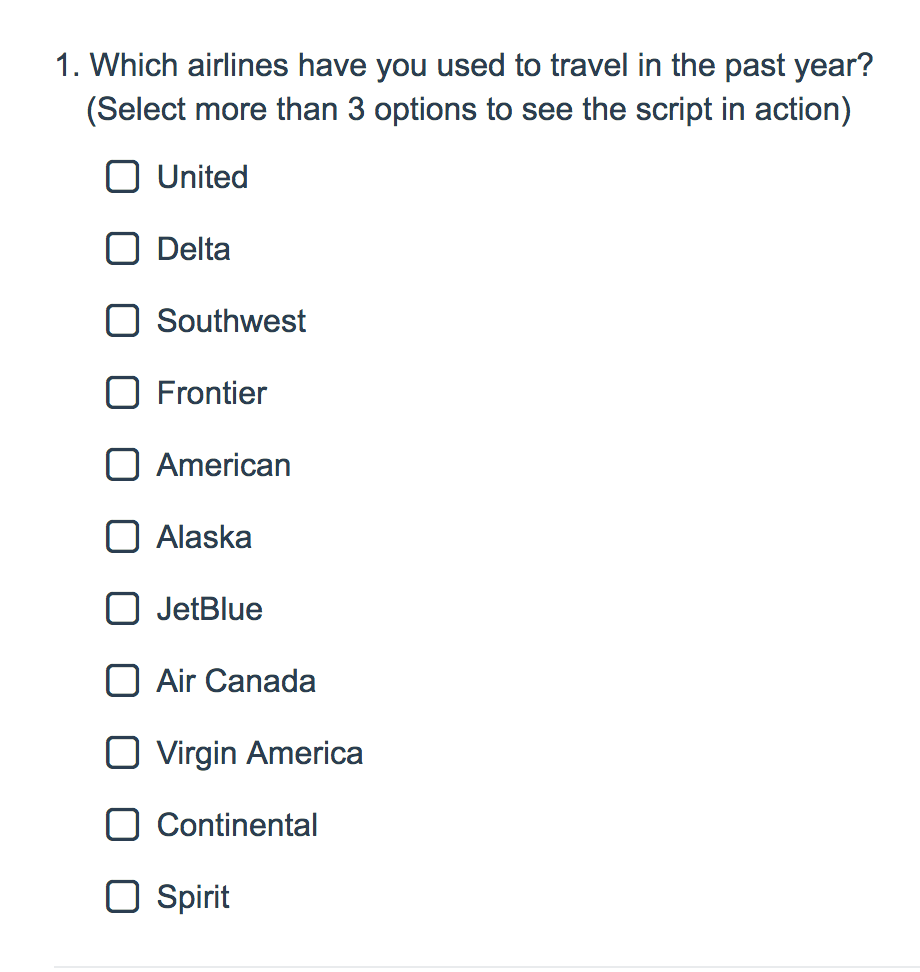Screen dimensions: 920x972
Task: Check the Frontier checkbox
Action: 122,393
